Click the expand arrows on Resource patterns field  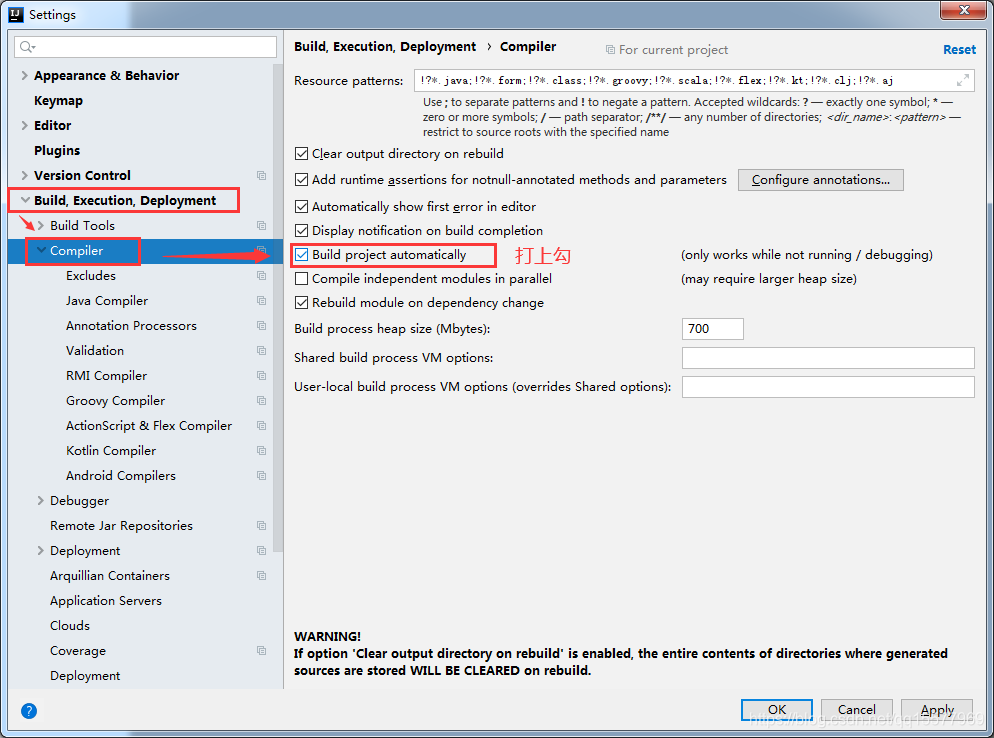click(x=962, y=80)
